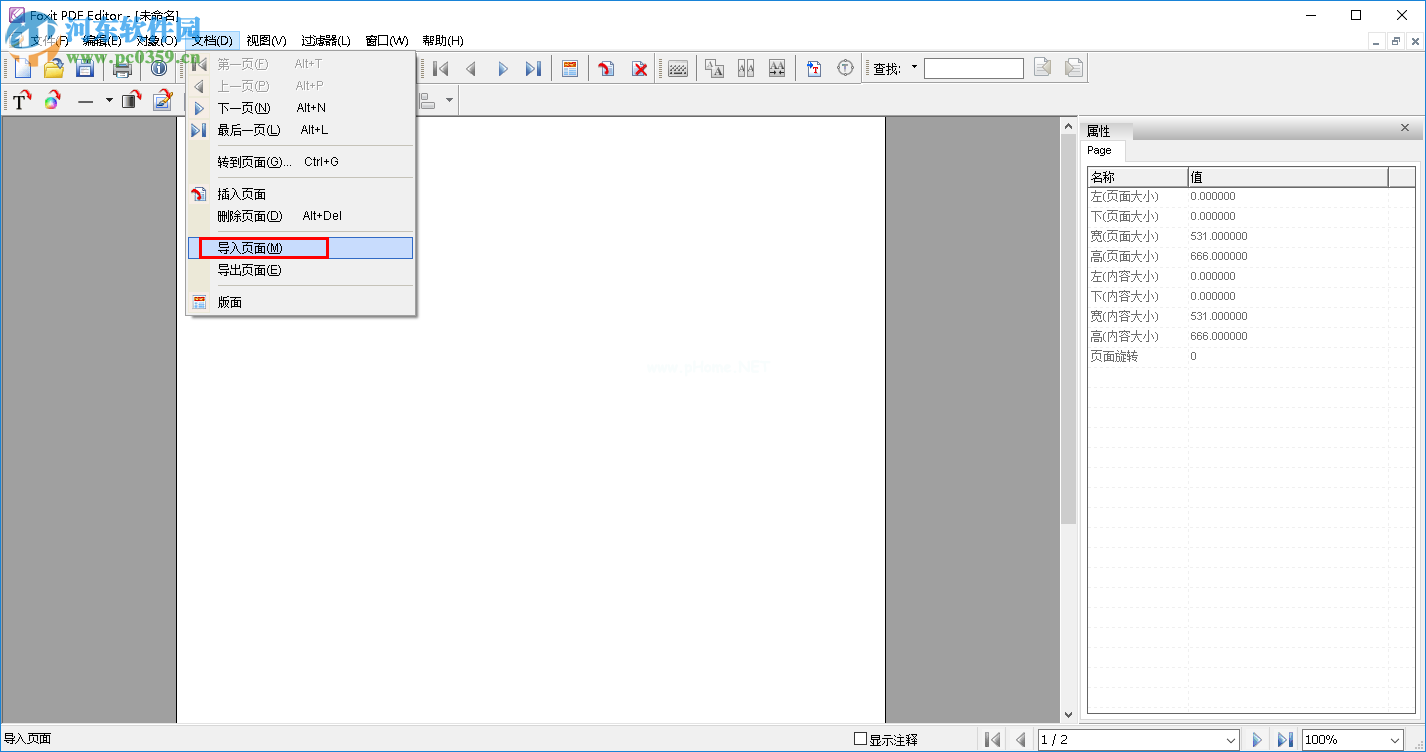Screen dimensions: 1426x752
Task: Open the page number 1 / 2 dropdown
Action: click(x=1231, y=739)
